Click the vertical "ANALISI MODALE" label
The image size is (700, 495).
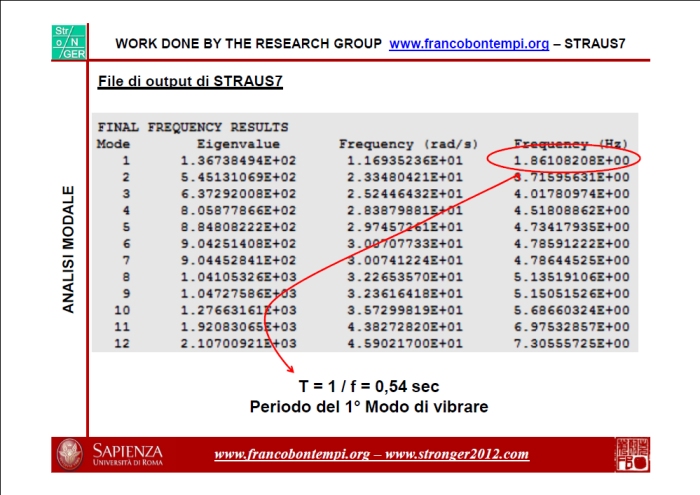pos(69,249)
